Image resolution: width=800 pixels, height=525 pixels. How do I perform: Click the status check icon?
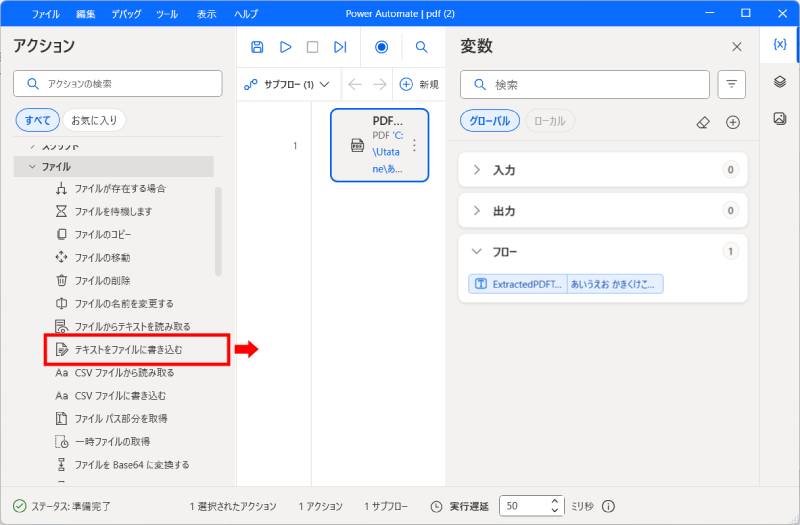click(x=19, y=506)
